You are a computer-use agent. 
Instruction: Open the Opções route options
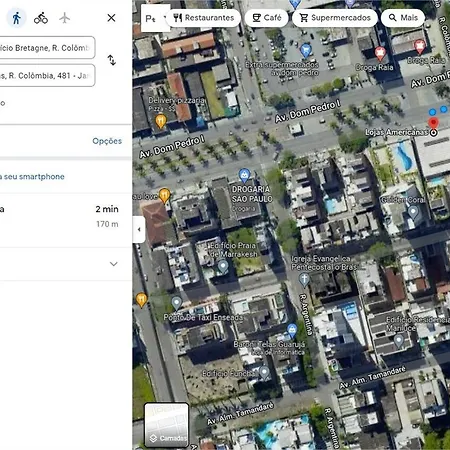click(x=107, y=141)
